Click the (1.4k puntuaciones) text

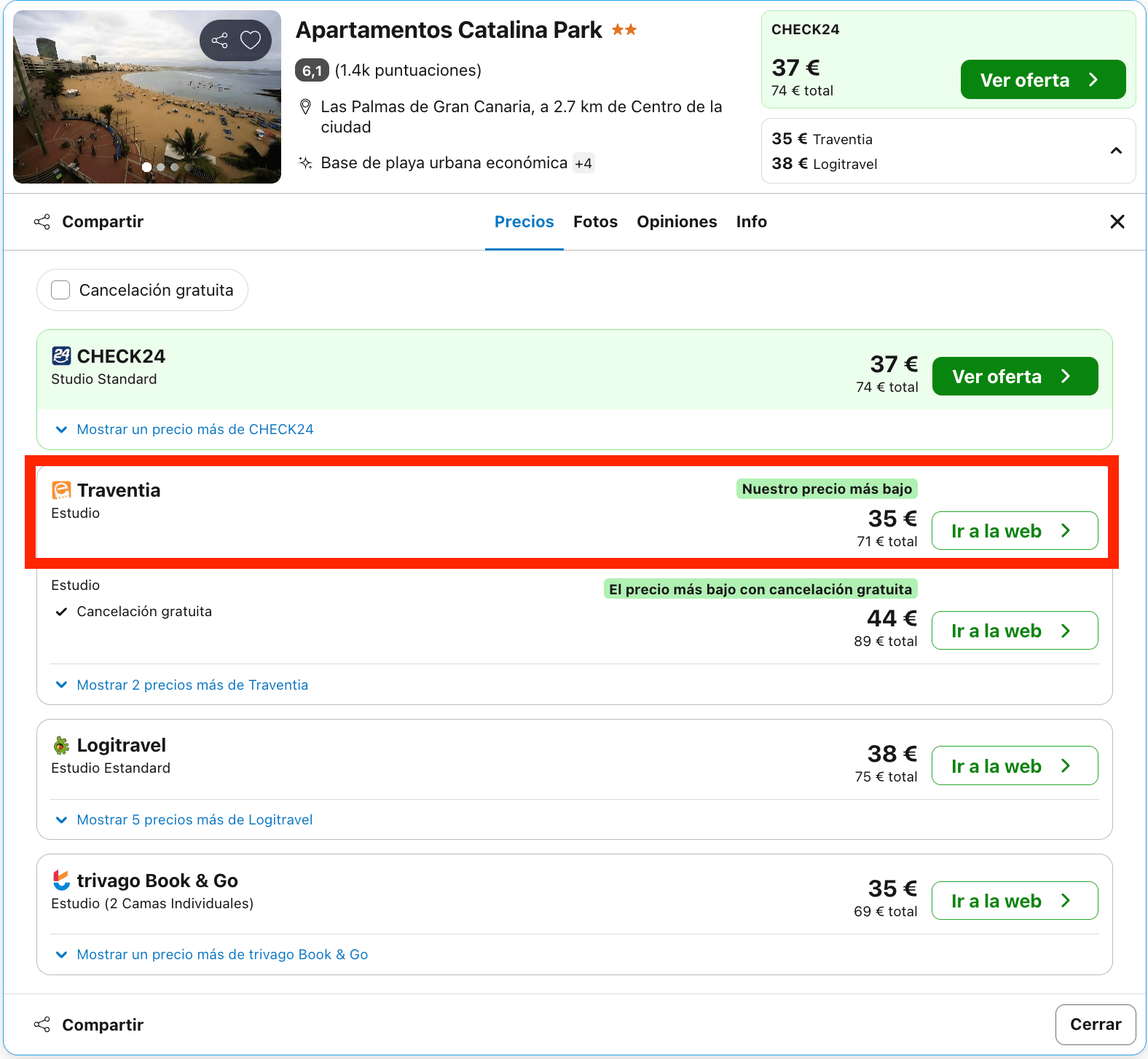tap(408, 70)
